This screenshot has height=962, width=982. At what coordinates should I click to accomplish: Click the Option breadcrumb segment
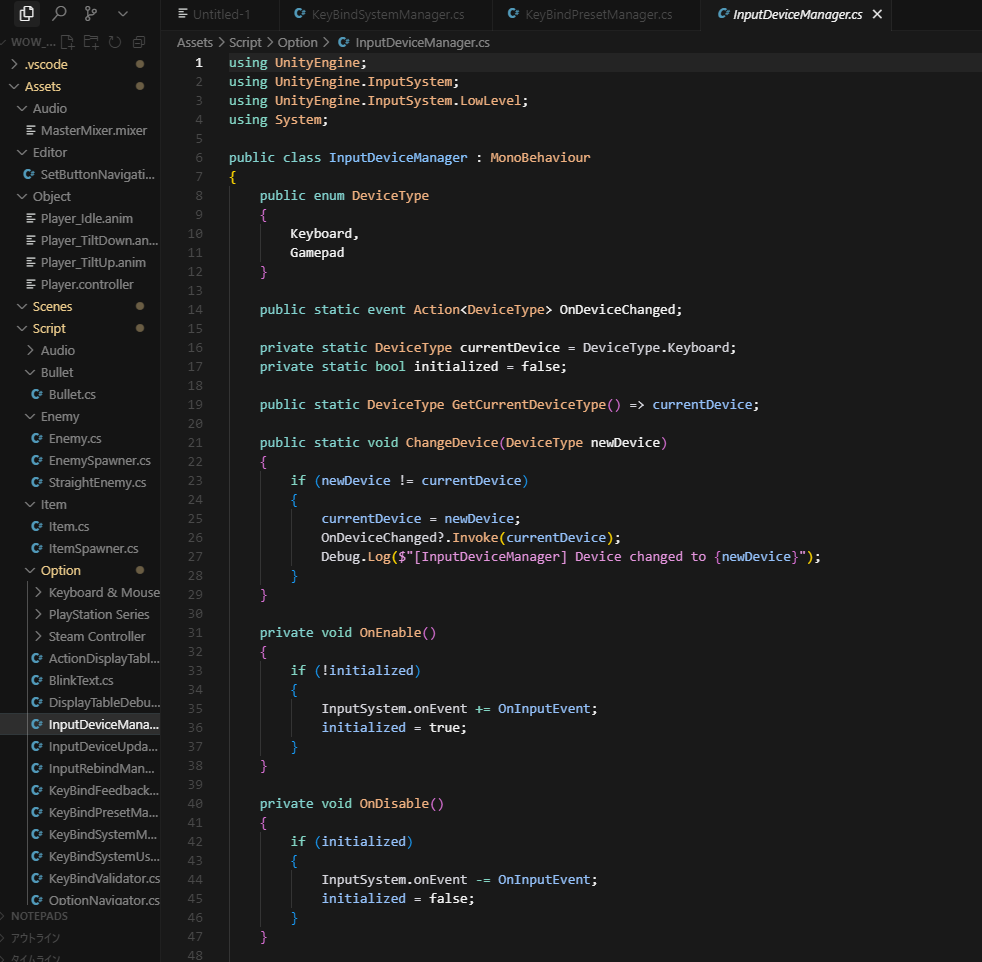(297, 43)
